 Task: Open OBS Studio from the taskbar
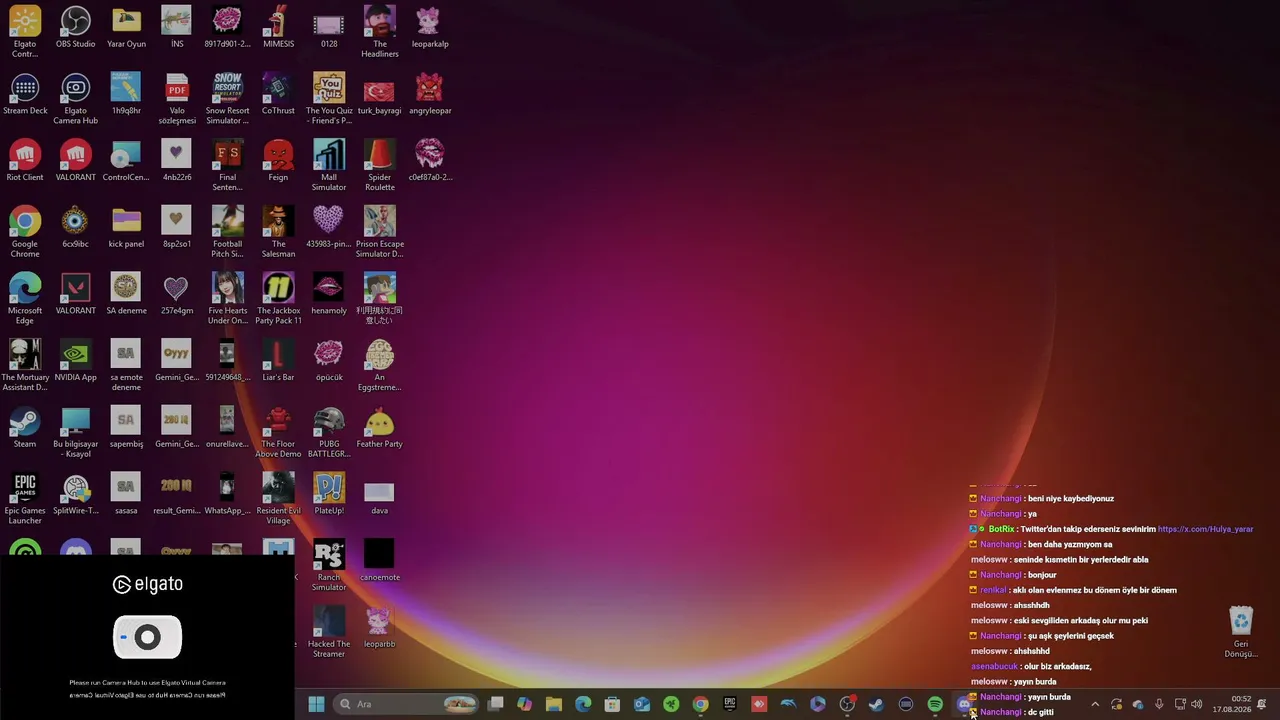pos(847,704)
